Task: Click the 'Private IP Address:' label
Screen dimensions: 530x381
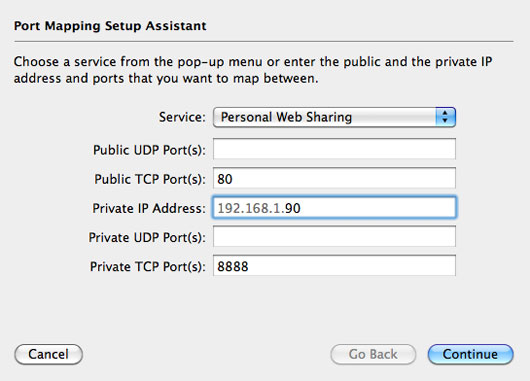Action: coord(149,208)
